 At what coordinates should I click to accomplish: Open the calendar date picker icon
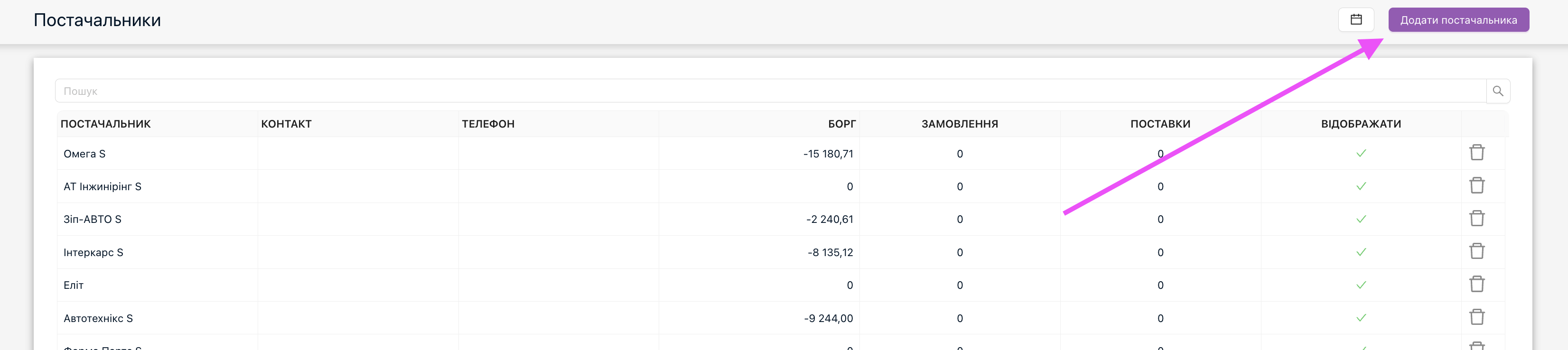1355,19
